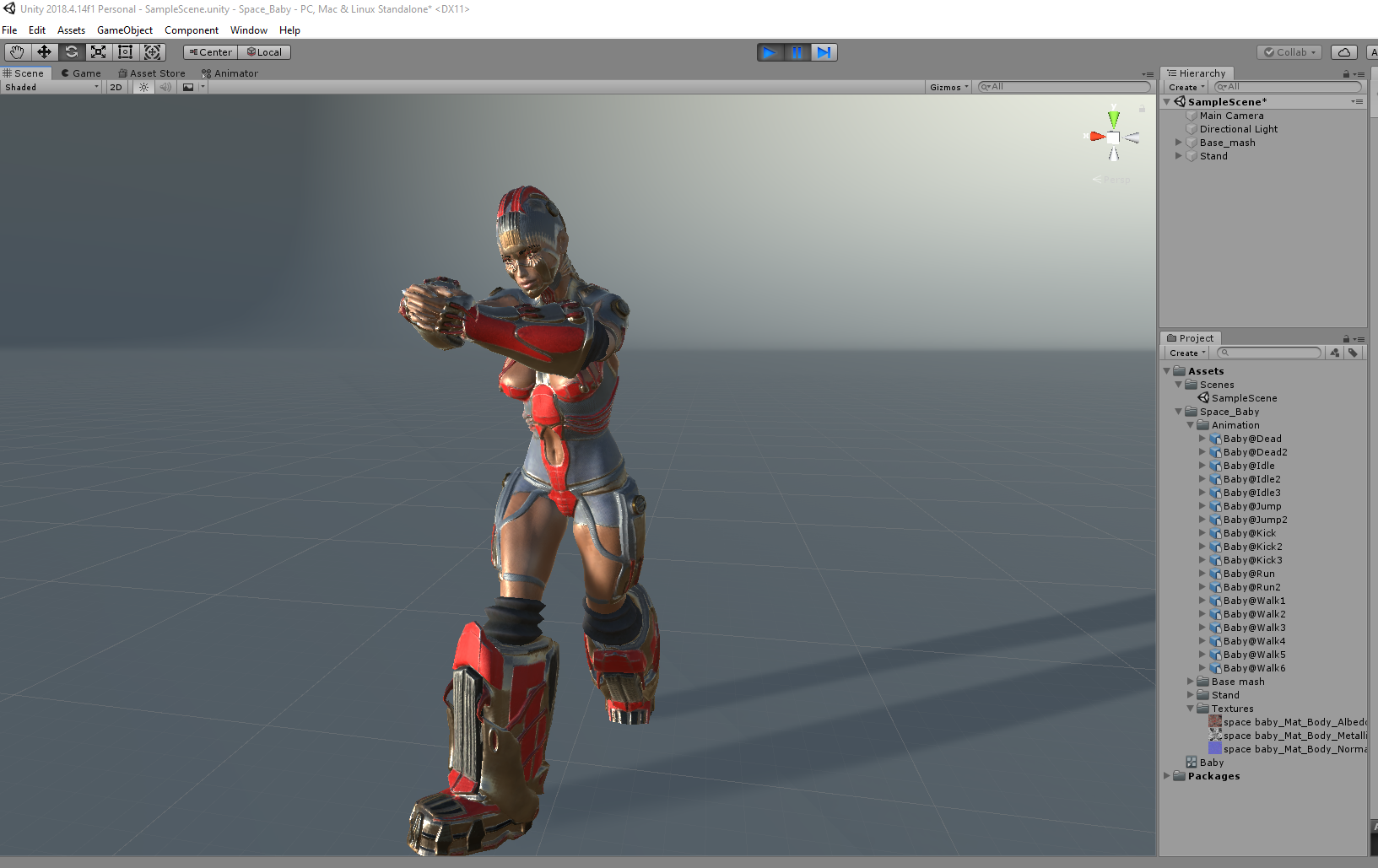The width and height of the screenshot is (1378, 868).
Task: Click the Step frame button
Action: (824, 52)
